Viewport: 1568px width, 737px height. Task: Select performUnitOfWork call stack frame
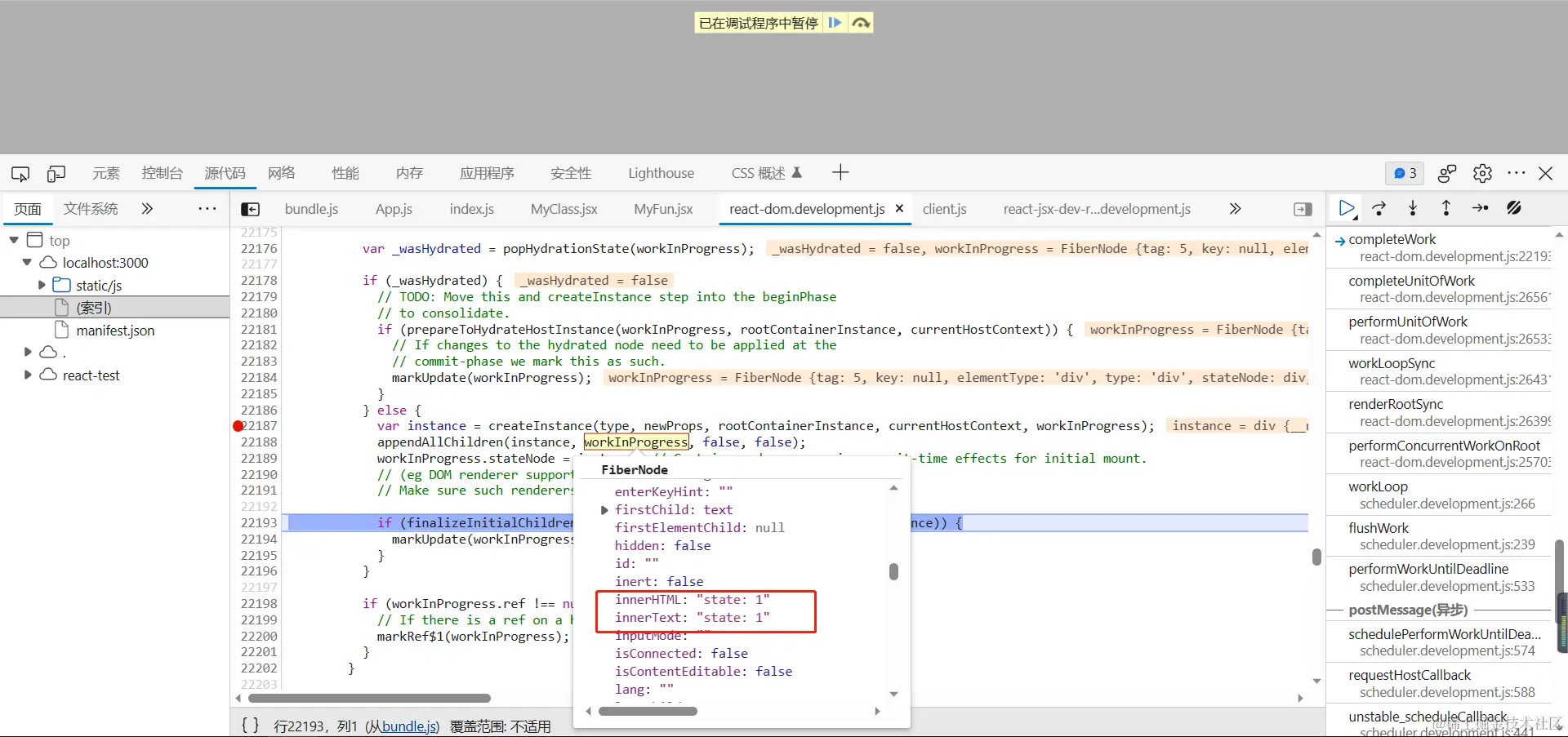[x=1439, y=330]
